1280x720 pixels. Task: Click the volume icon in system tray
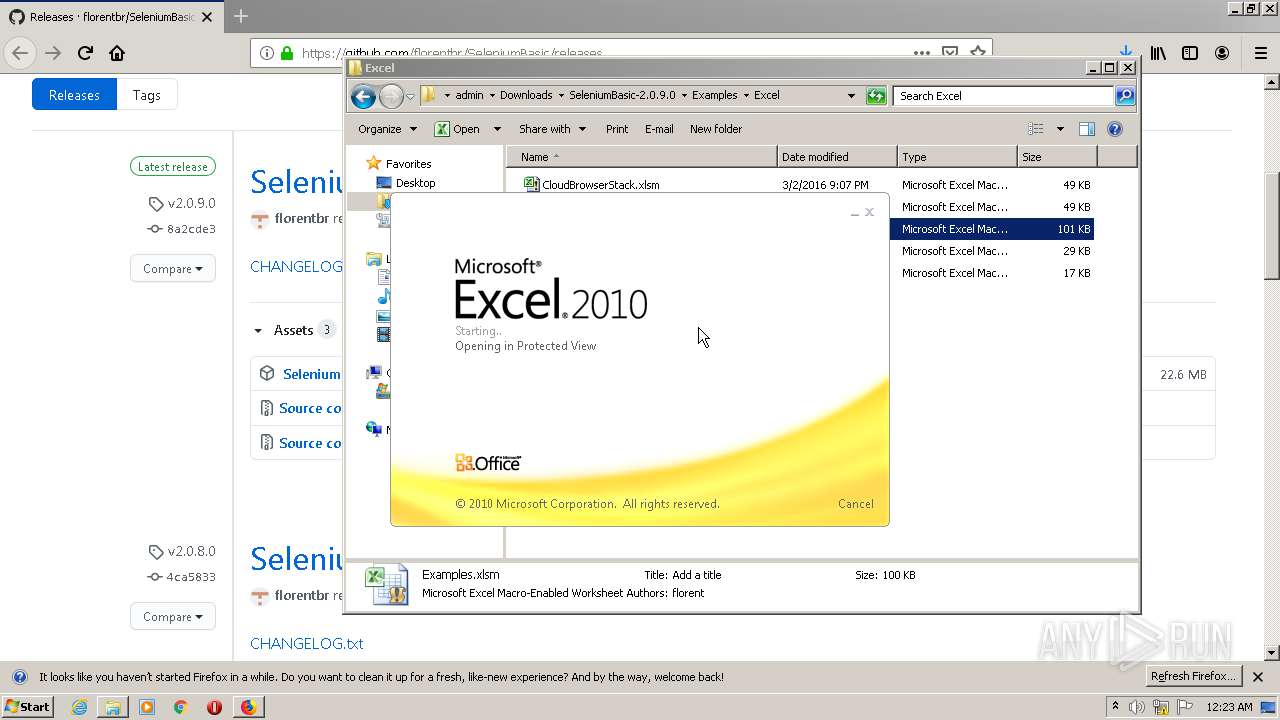[1137, 707]
